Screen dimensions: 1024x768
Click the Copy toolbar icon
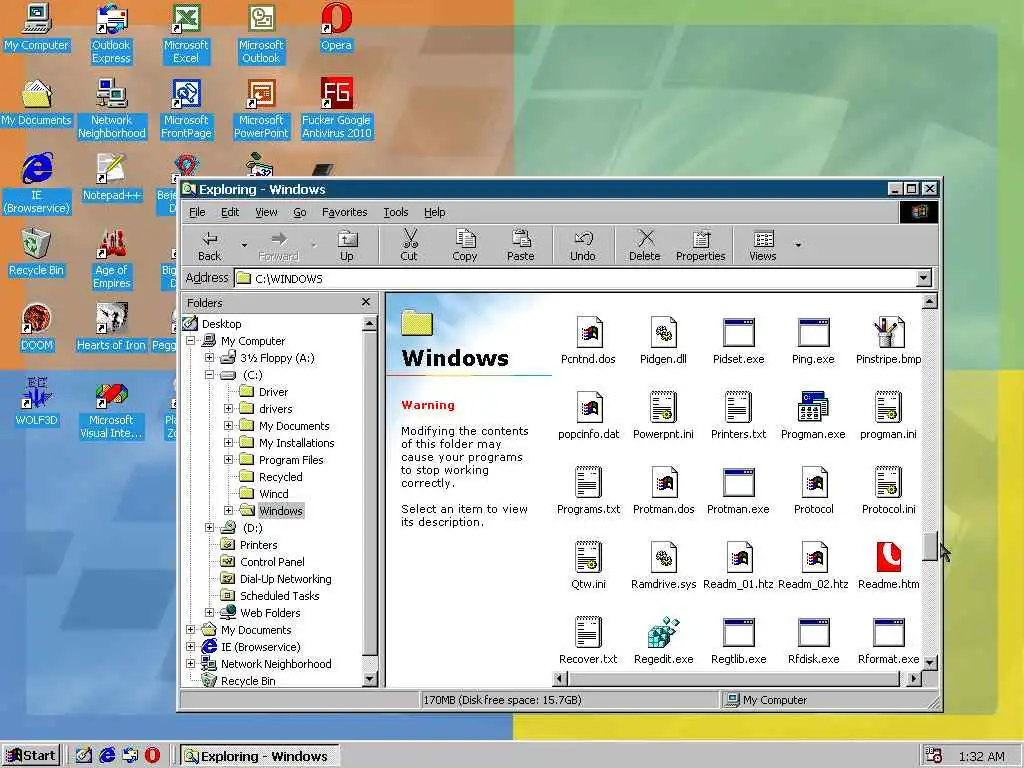pos(465,238)
